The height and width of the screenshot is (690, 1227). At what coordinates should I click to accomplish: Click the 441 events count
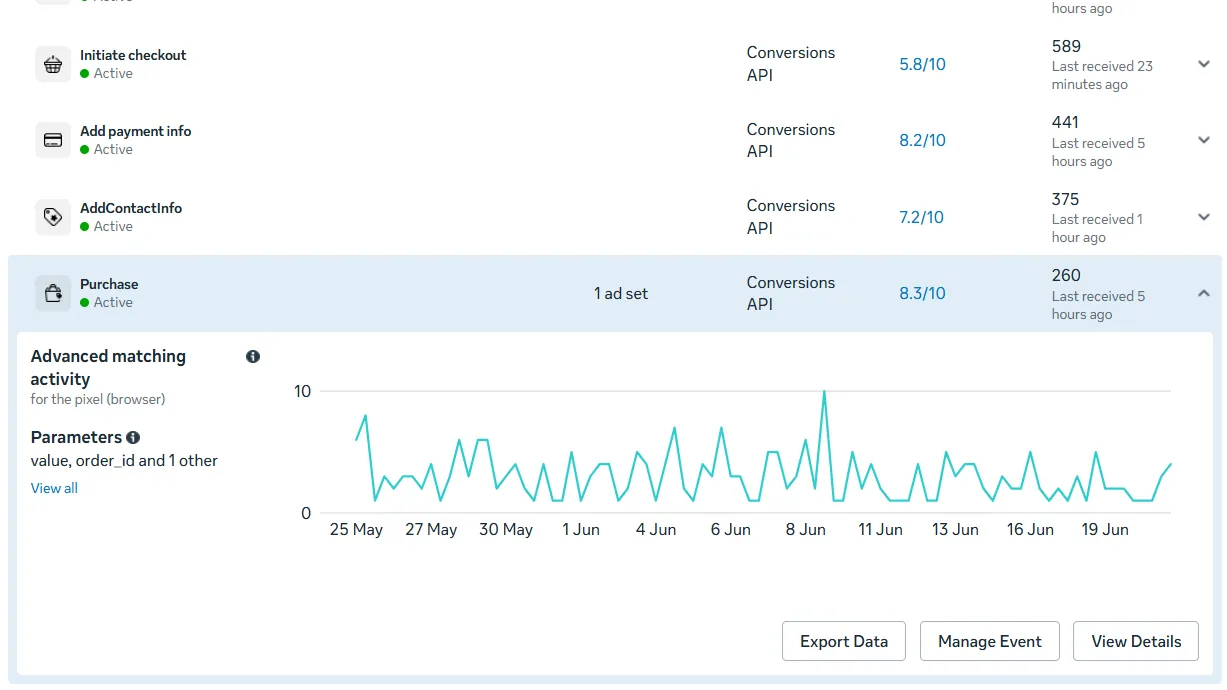[1066, 122]
